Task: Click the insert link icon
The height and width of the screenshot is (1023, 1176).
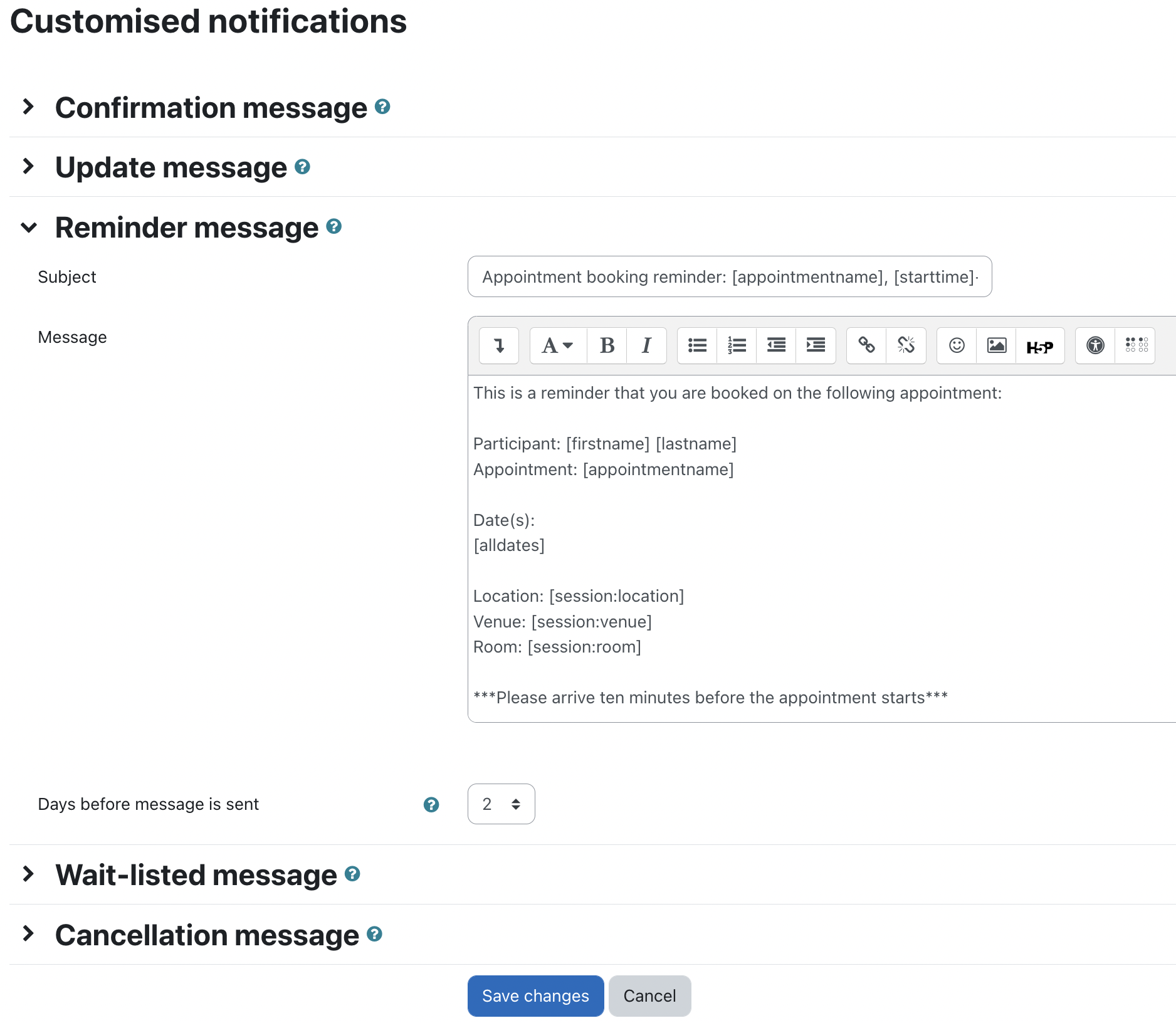Action: pyautogui.click(x=866, y=345)
